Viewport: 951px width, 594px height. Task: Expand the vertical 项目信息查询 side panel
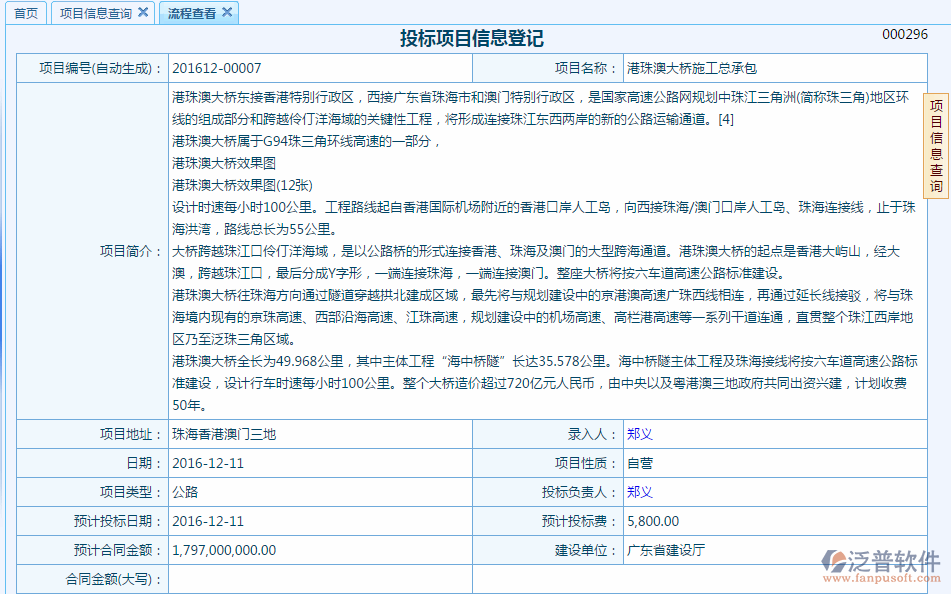936,146
